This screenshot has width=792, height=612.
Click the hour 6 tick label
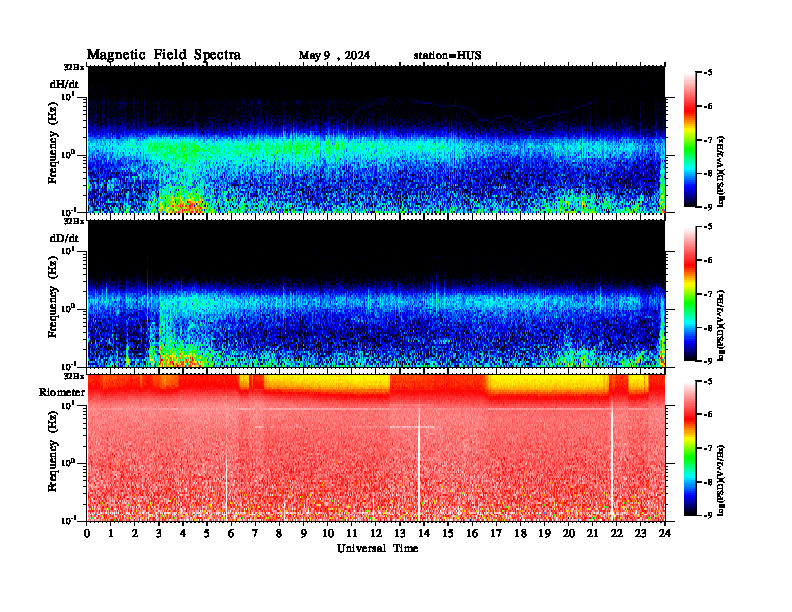231,533
